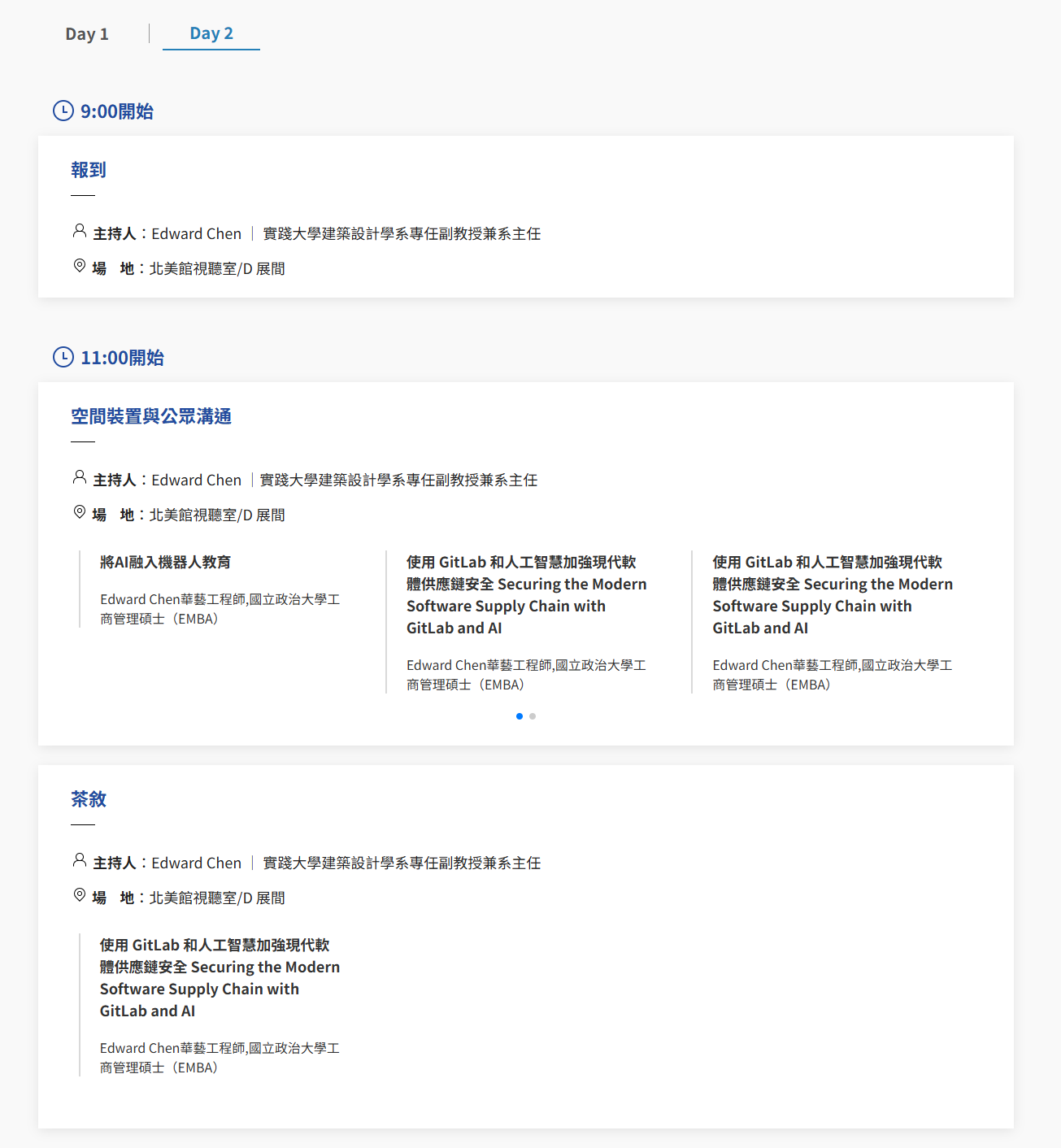This screenshot has height=1148, width=1061.
Task: Click the 11:00開始 time heading
Action: pos(122,358)
